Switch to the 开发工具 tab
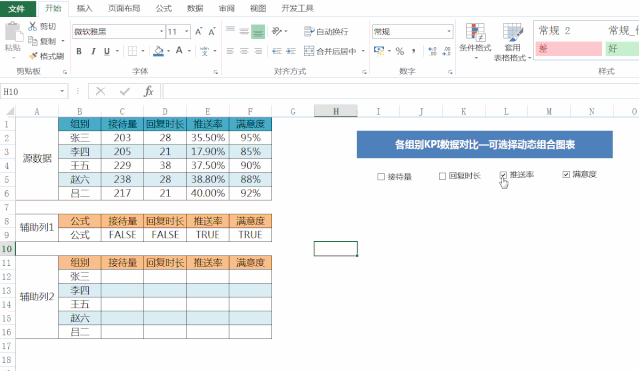The width and height of the screenshot is (639, 371). pyautogui.click(x=297, y=9)
